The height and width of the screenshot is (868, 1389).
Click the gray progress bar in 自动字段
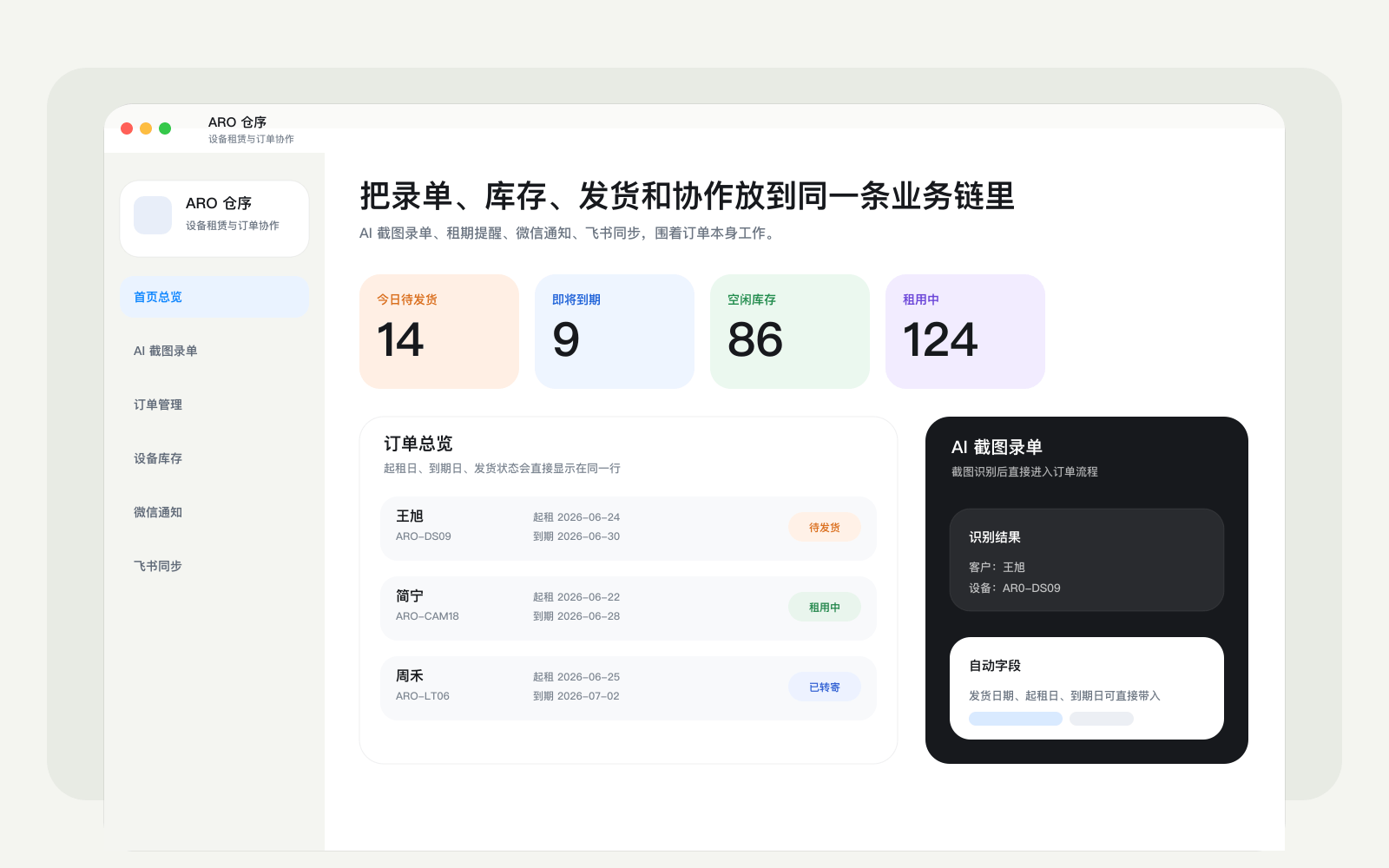[1102, 719]
